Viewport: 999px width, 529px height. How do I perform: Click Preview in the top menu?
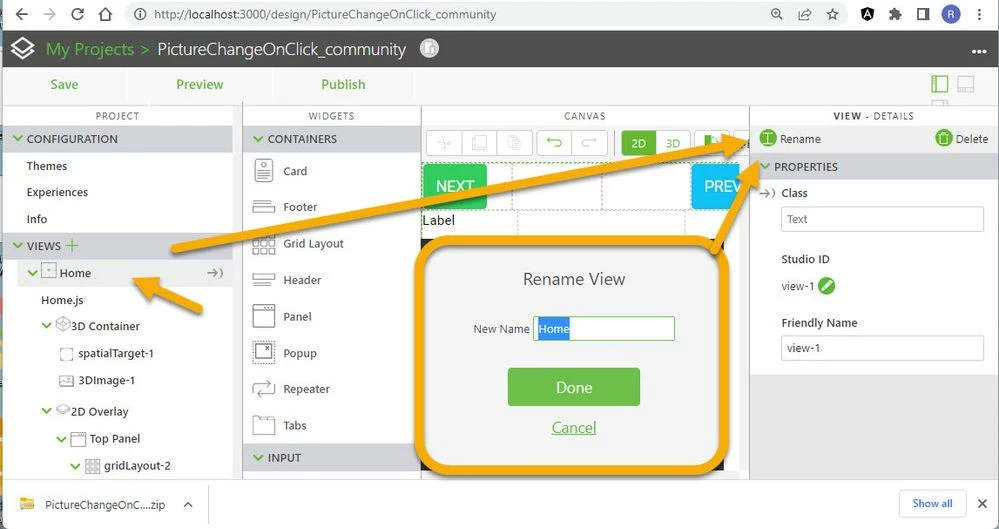(199, 84)
